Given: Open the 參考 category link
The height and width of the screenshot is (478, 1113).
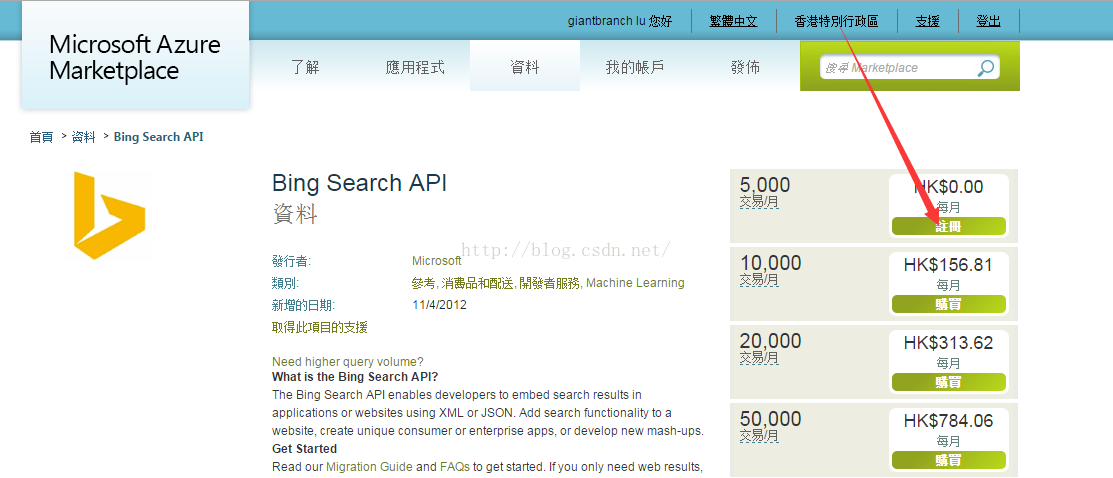Looking at the screenshot, I should point(423,283).
